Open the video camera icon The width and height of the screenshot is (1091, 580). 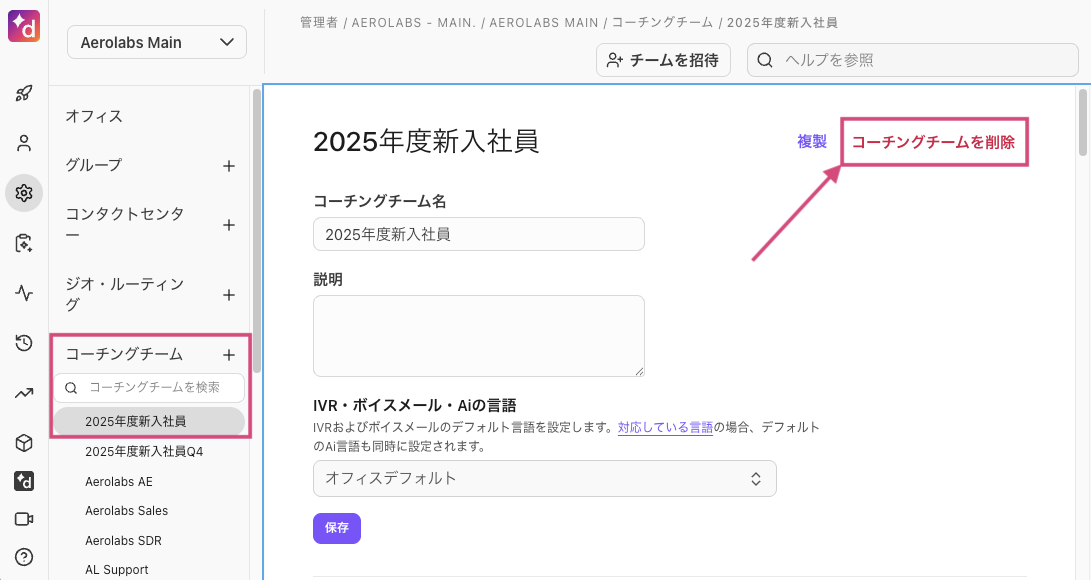(x=24, y=519)
